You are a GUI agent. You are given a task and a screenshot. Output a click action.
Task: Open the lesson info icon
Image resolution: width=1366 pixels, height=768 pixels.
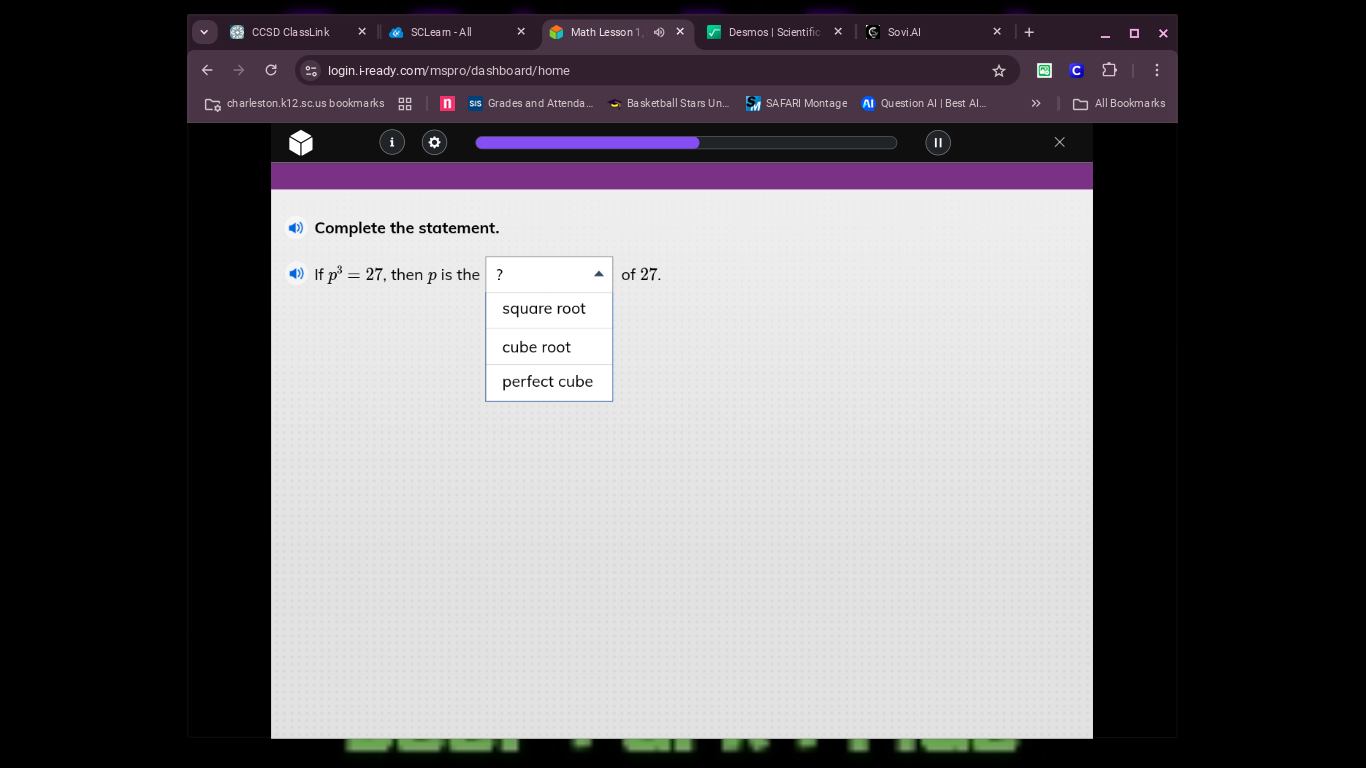tap(392, 143)
